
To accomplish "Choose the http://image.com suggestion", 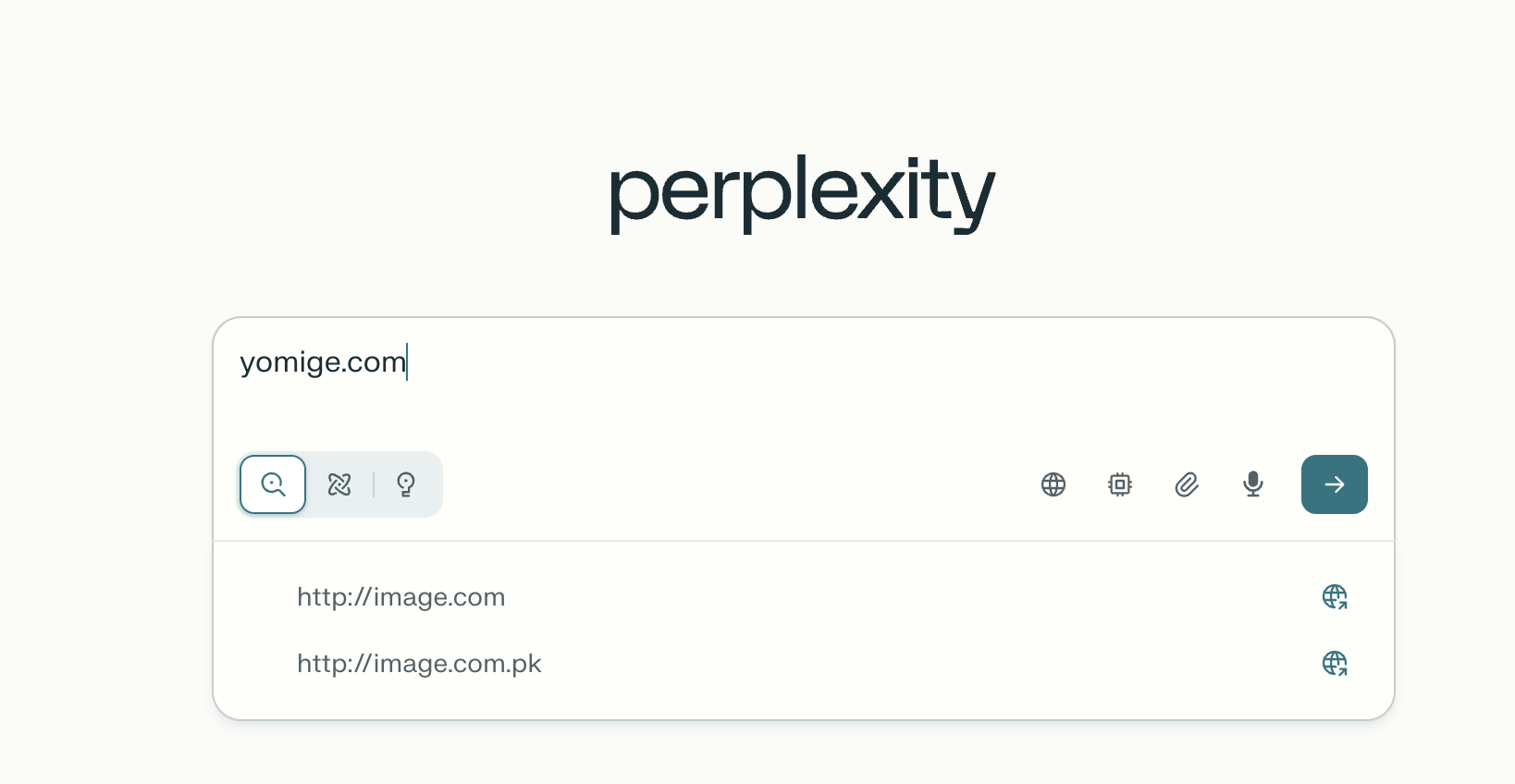I will tap(401, 597).
